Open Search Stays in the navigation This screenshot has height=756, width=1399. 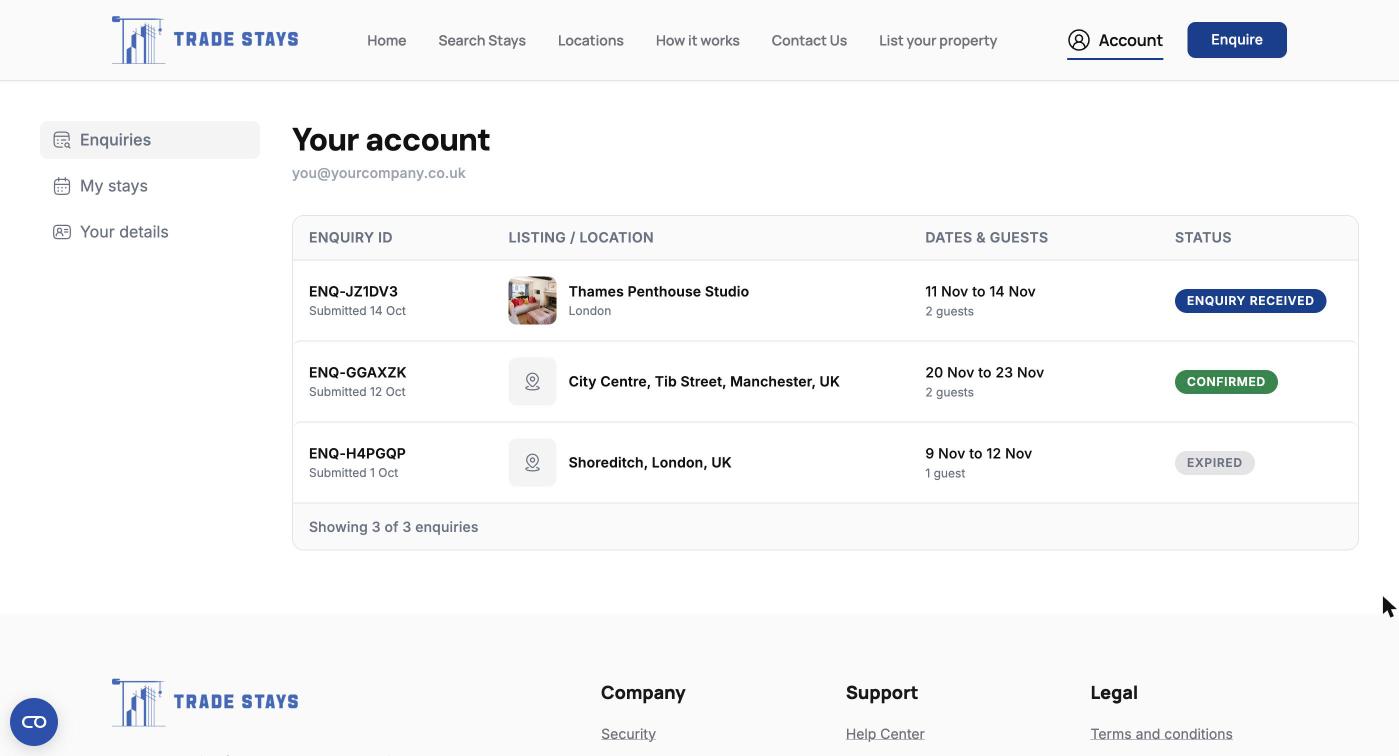482,41
